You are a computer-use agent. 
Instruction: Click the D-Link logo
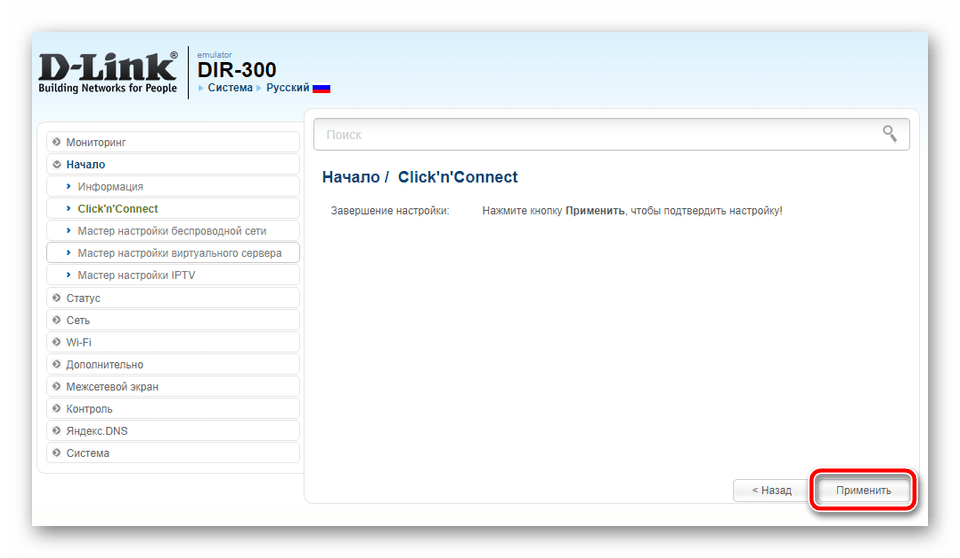[x=108, y=72]
